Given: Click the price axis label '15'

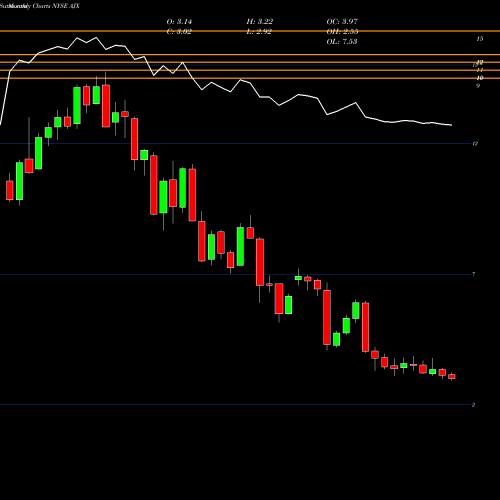Looking at the screenshot, I should (480, 39).
